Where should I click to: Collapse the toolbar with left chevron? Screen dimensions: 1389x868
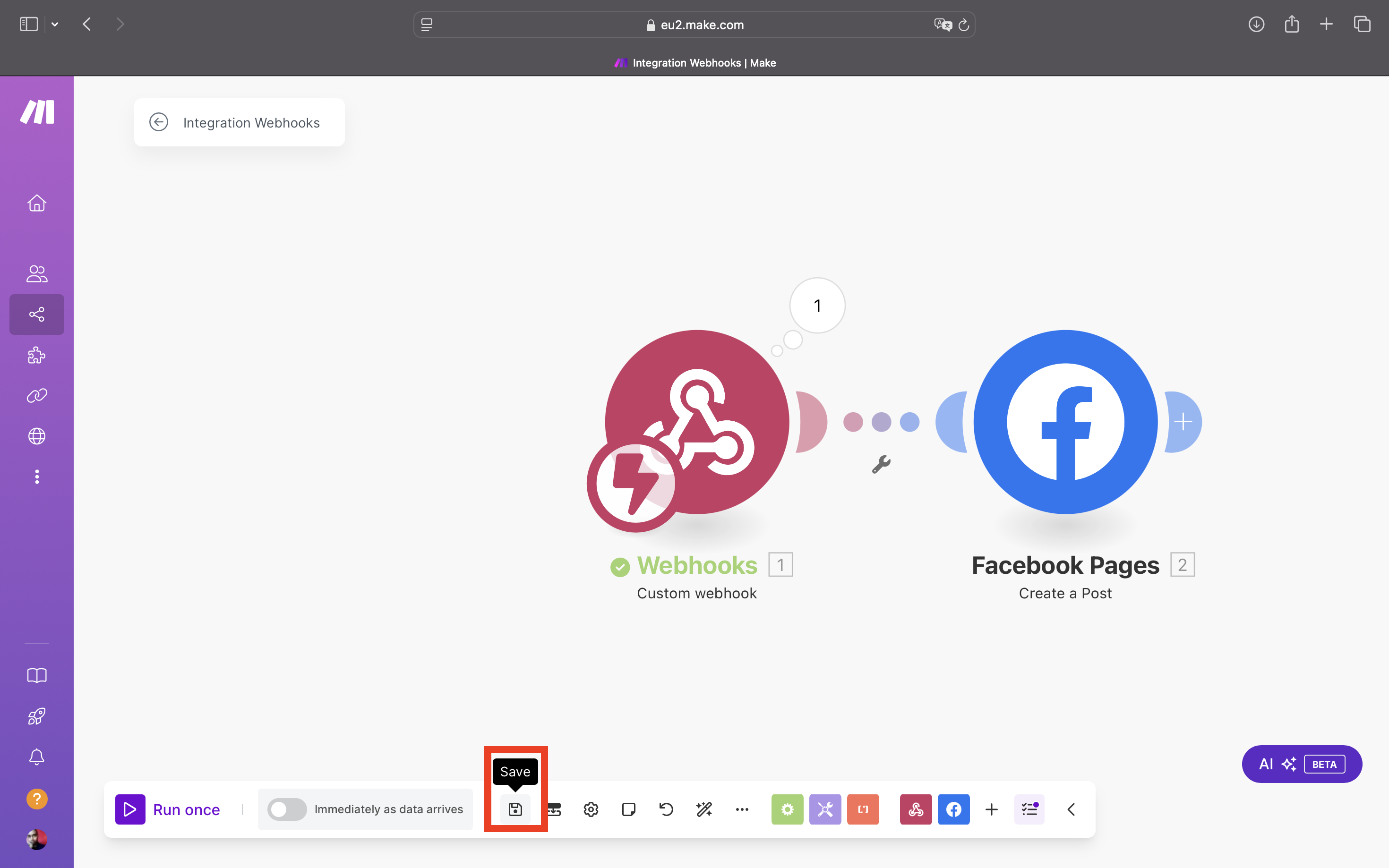pos(1071,809)
